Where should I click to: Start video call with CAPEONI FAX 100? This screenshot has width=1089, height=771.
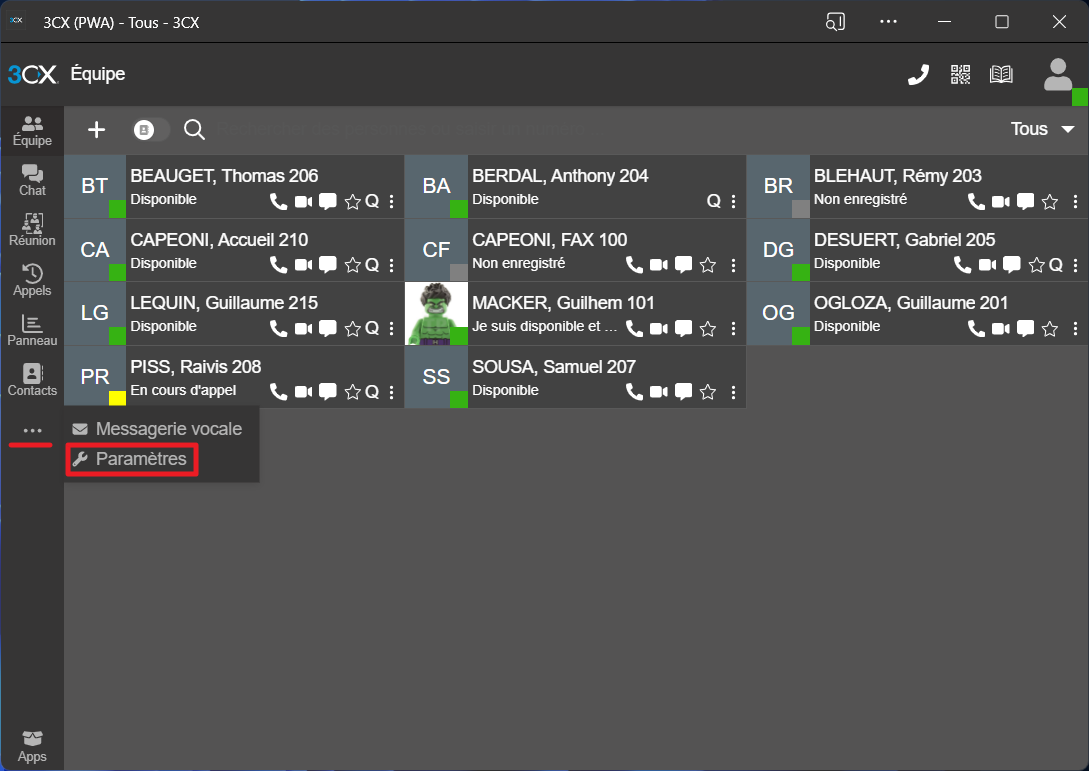point(659,265)
